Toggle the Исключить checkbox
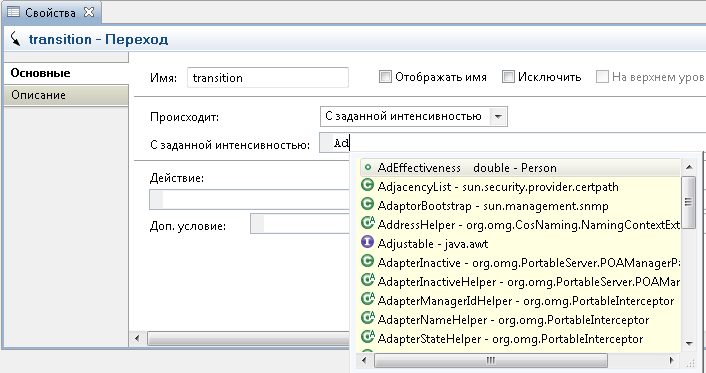Viewport: 706px width, 373px height. click(x=508, y=77)
